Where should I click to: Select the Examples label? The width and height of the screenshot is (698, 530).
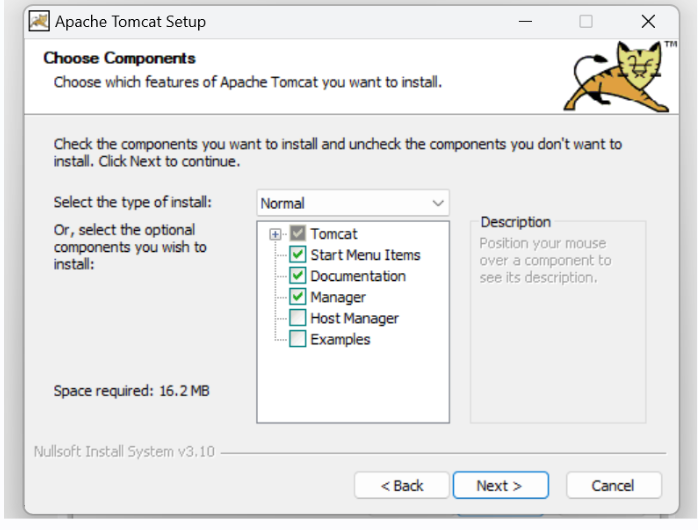click(x=340, y=340)
